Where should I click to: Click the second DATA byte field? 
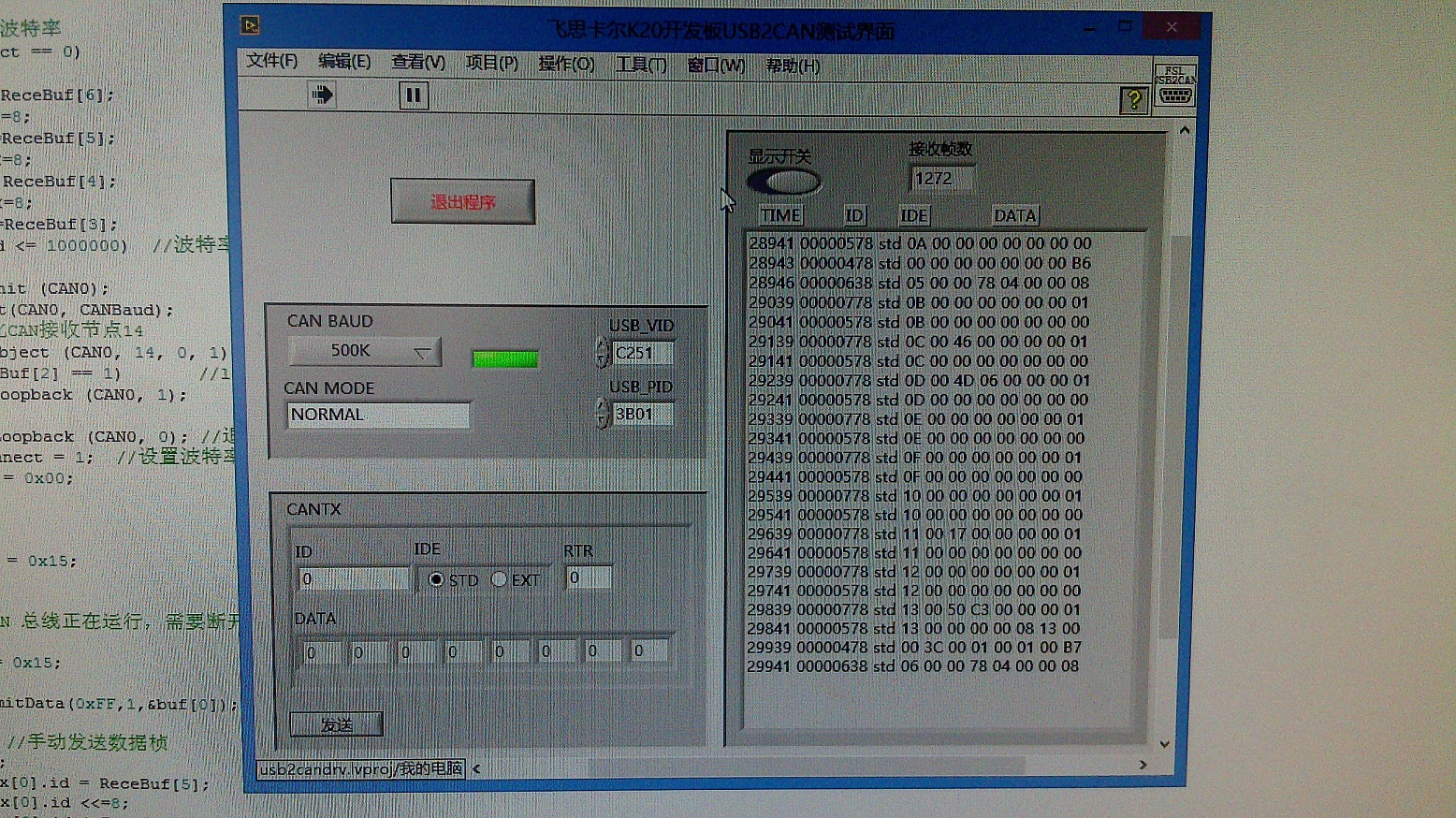(x=370, y=652)
